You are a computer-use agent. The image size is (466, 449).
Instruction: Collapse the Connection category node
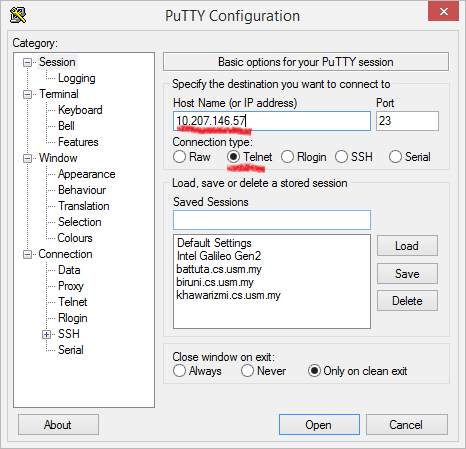click(x=27, y=254)
